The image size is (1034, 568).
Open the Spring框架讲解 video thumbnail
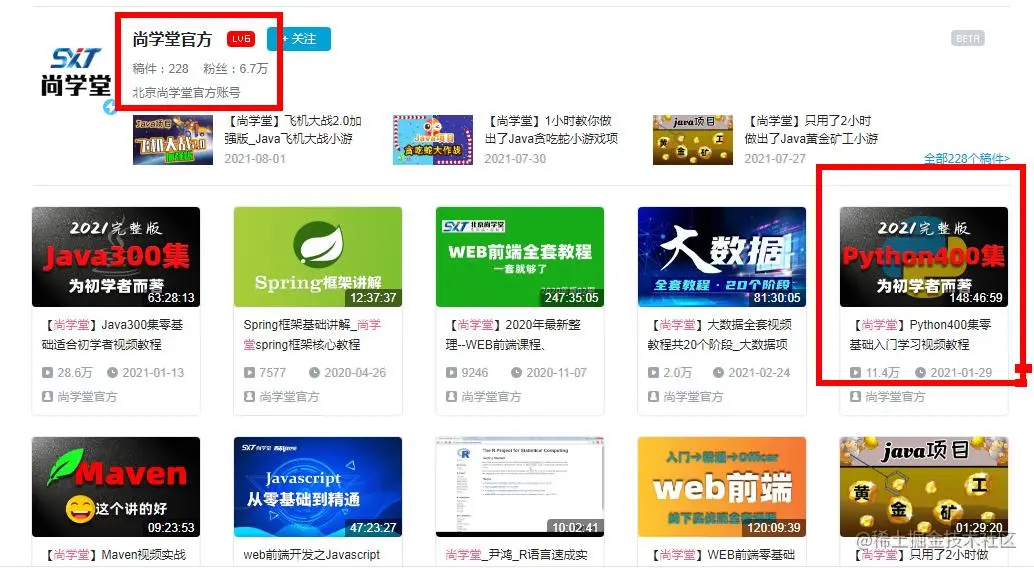[x=318, y=257]
